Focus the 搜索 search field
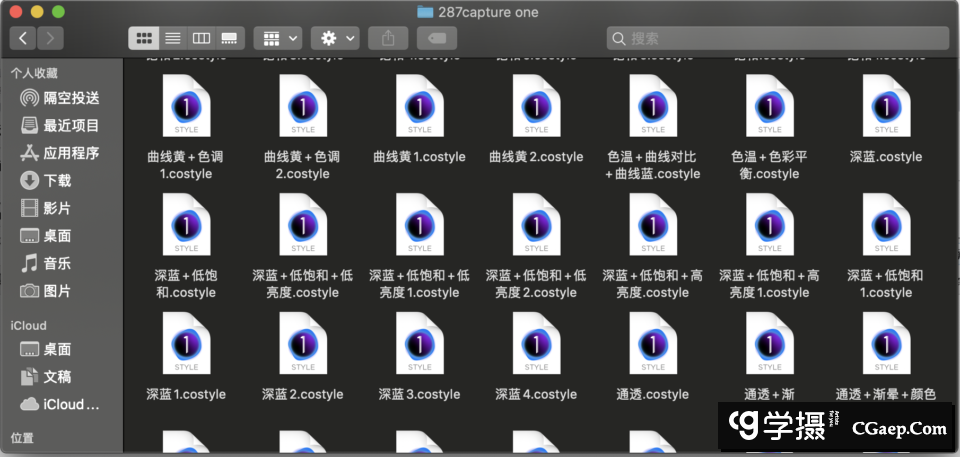 coord(778,39)
